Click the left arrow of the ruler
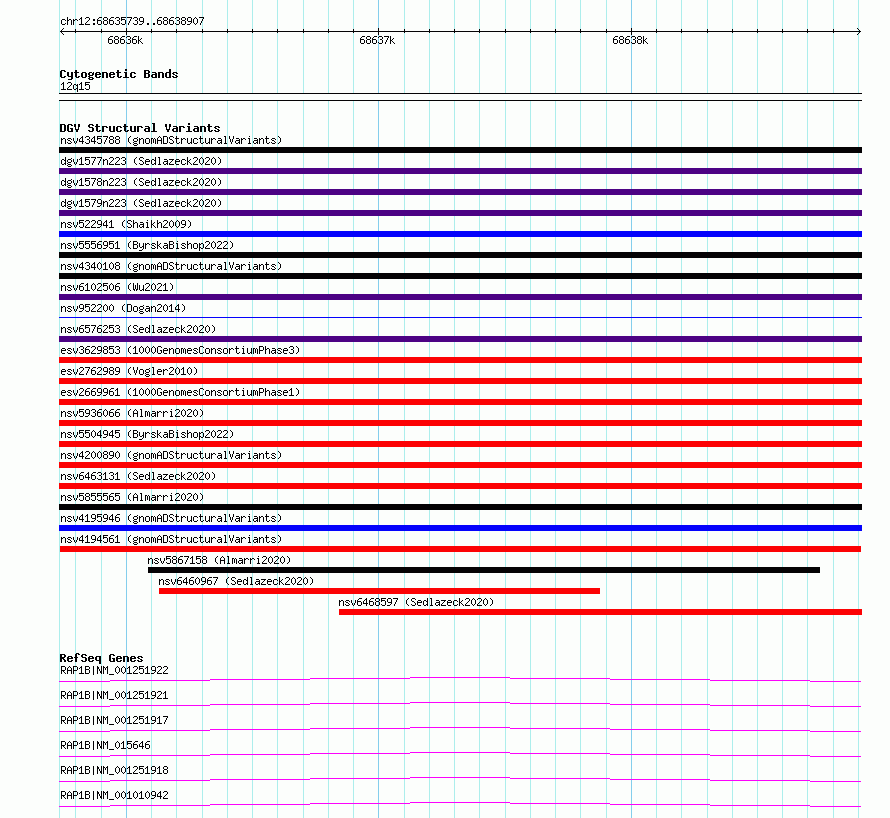 [x=62, y=32]
